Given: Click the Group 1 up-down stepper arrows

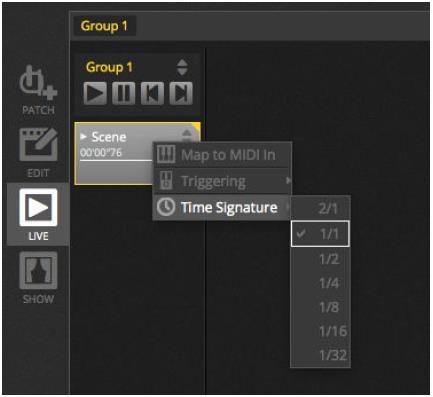Looking at the screenshot, I should (182, 67).
